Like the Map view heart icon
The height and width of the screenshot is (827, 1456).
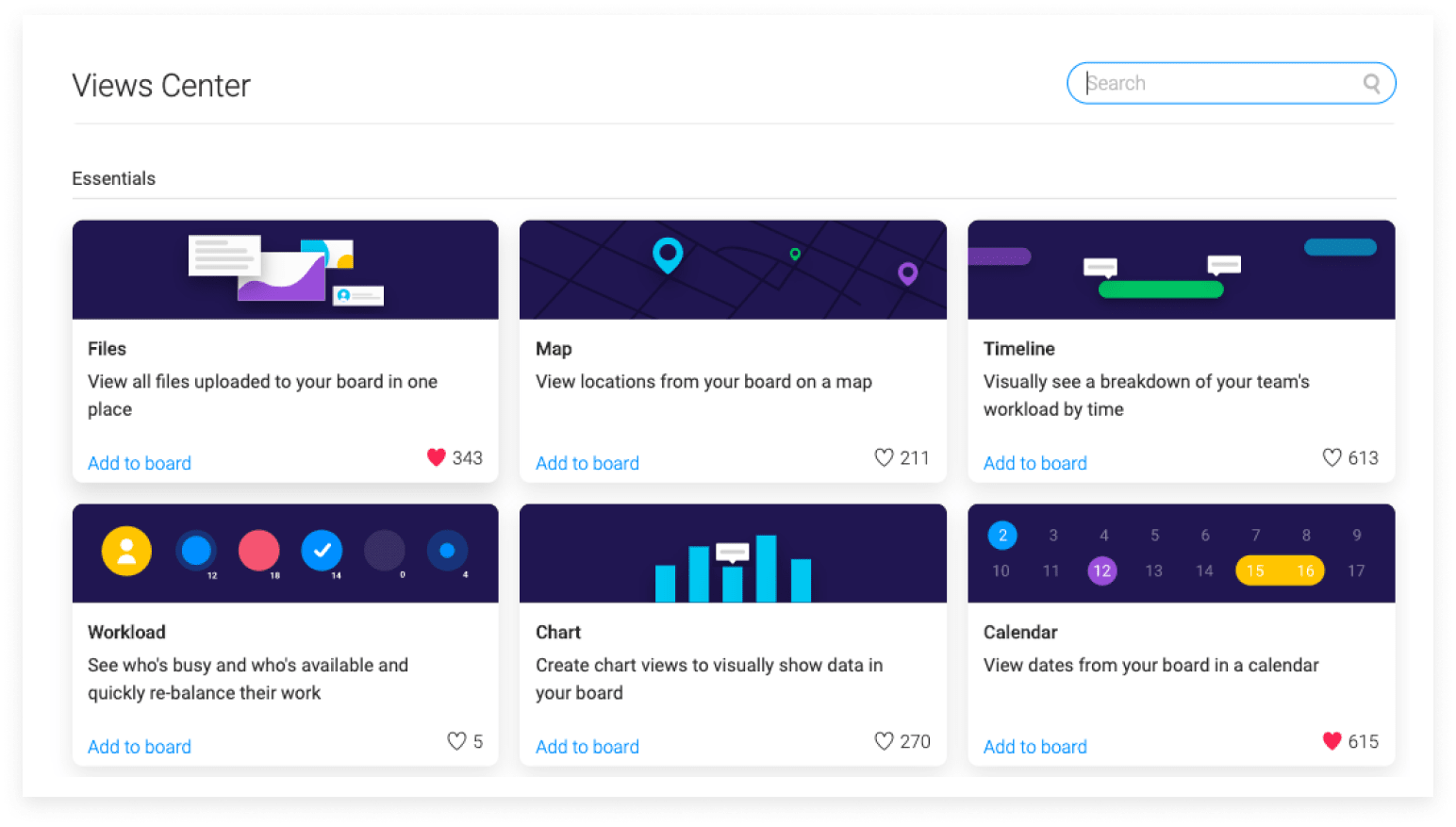pyautogui.click(x=884, y=457)
